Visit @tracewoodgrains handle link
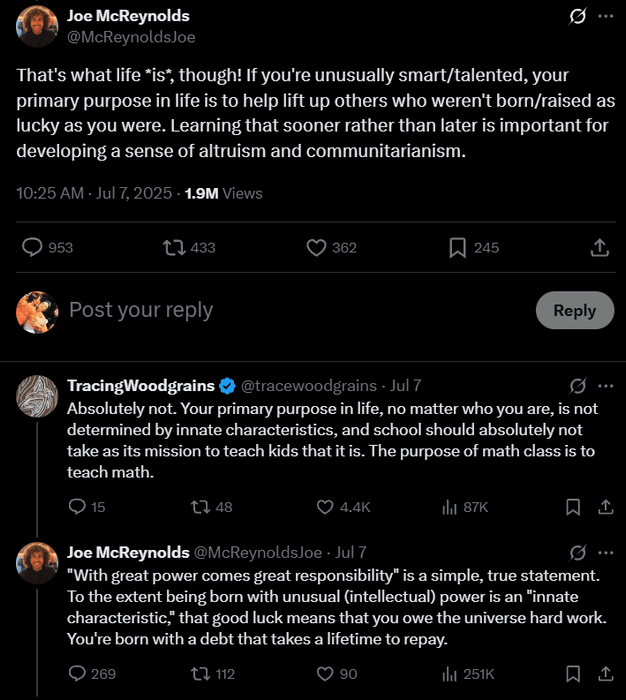This screenshot has height=700, width=626. [308, 385]
